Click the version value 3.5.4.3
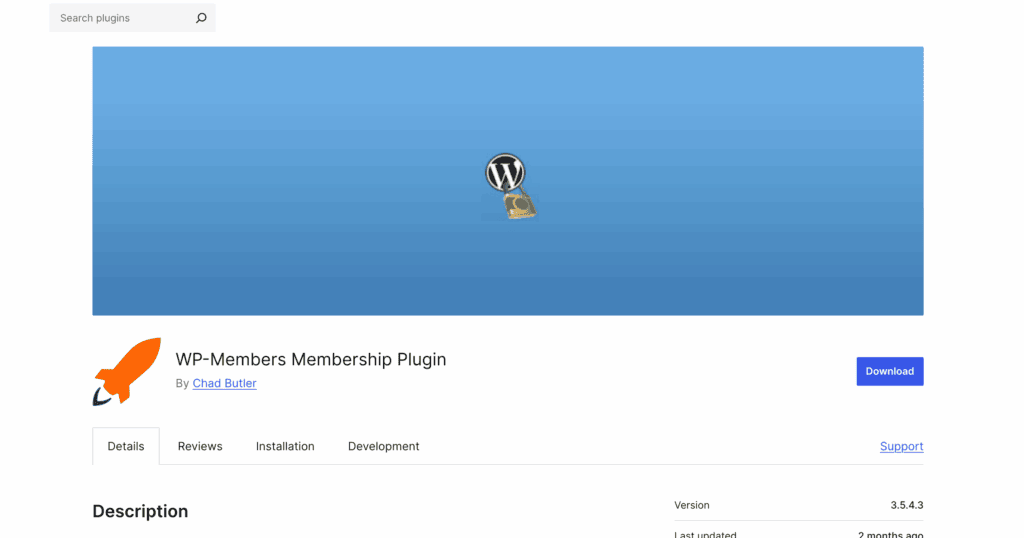1024x538 pixels. 906,505
